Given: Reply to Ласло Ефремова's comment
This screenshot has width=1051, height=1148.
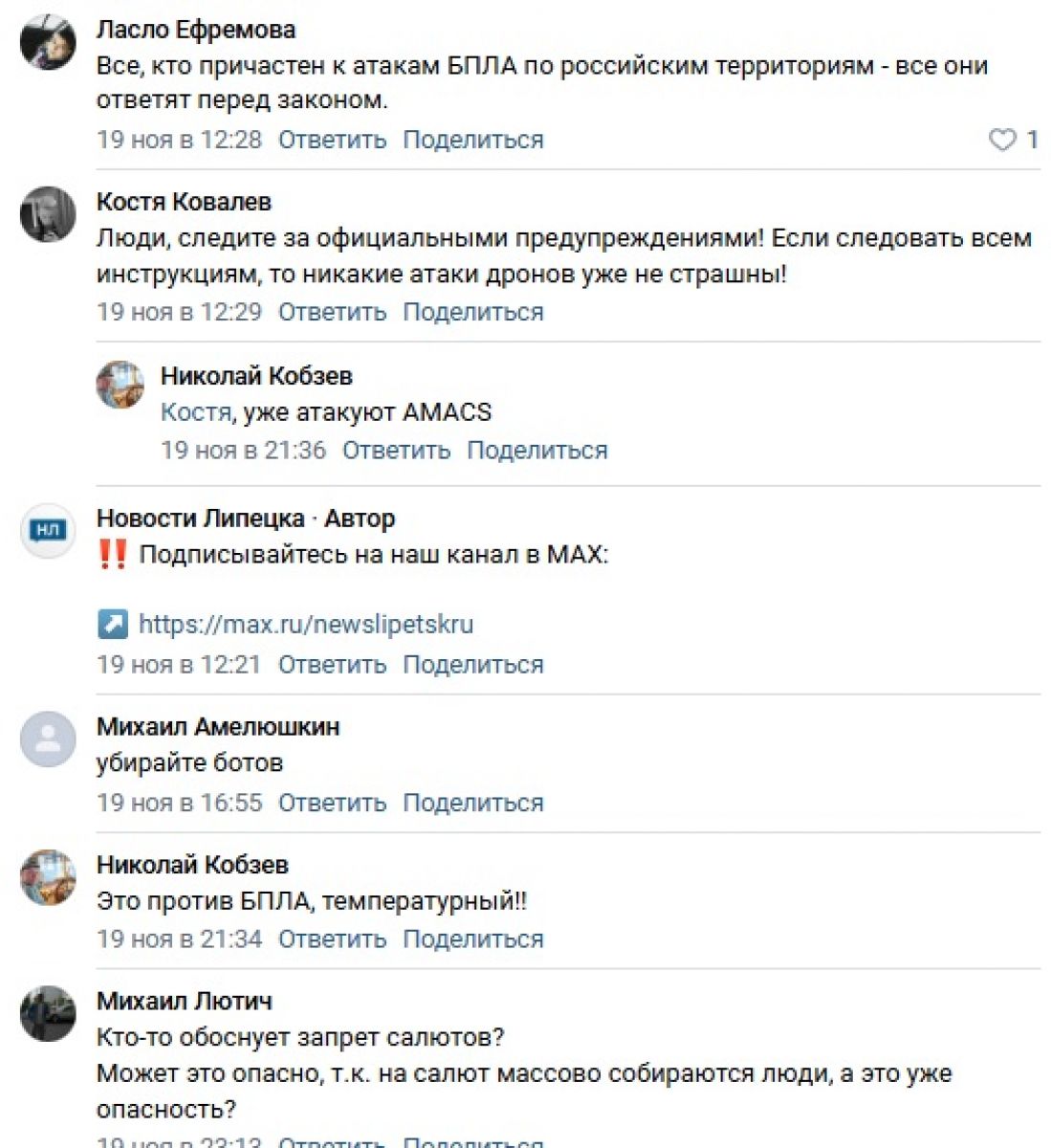Looking at the screenshot, I should pos(332,140).
